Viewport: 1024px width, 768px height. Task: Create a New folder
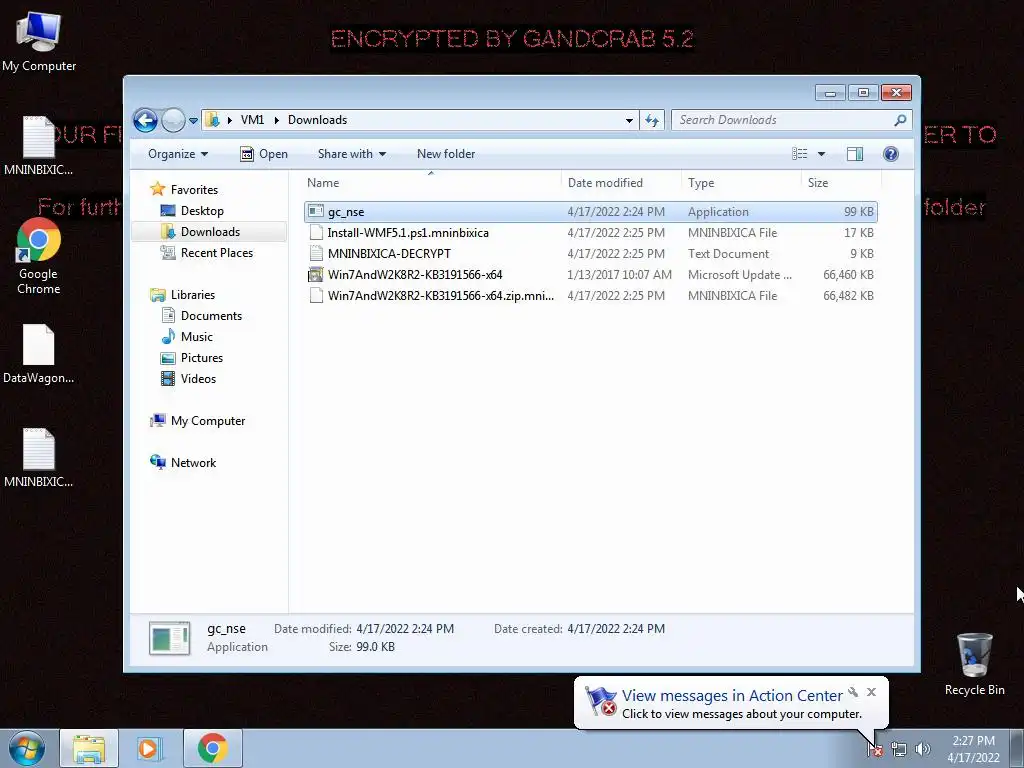pyautogui.click(x=446, y=154)
